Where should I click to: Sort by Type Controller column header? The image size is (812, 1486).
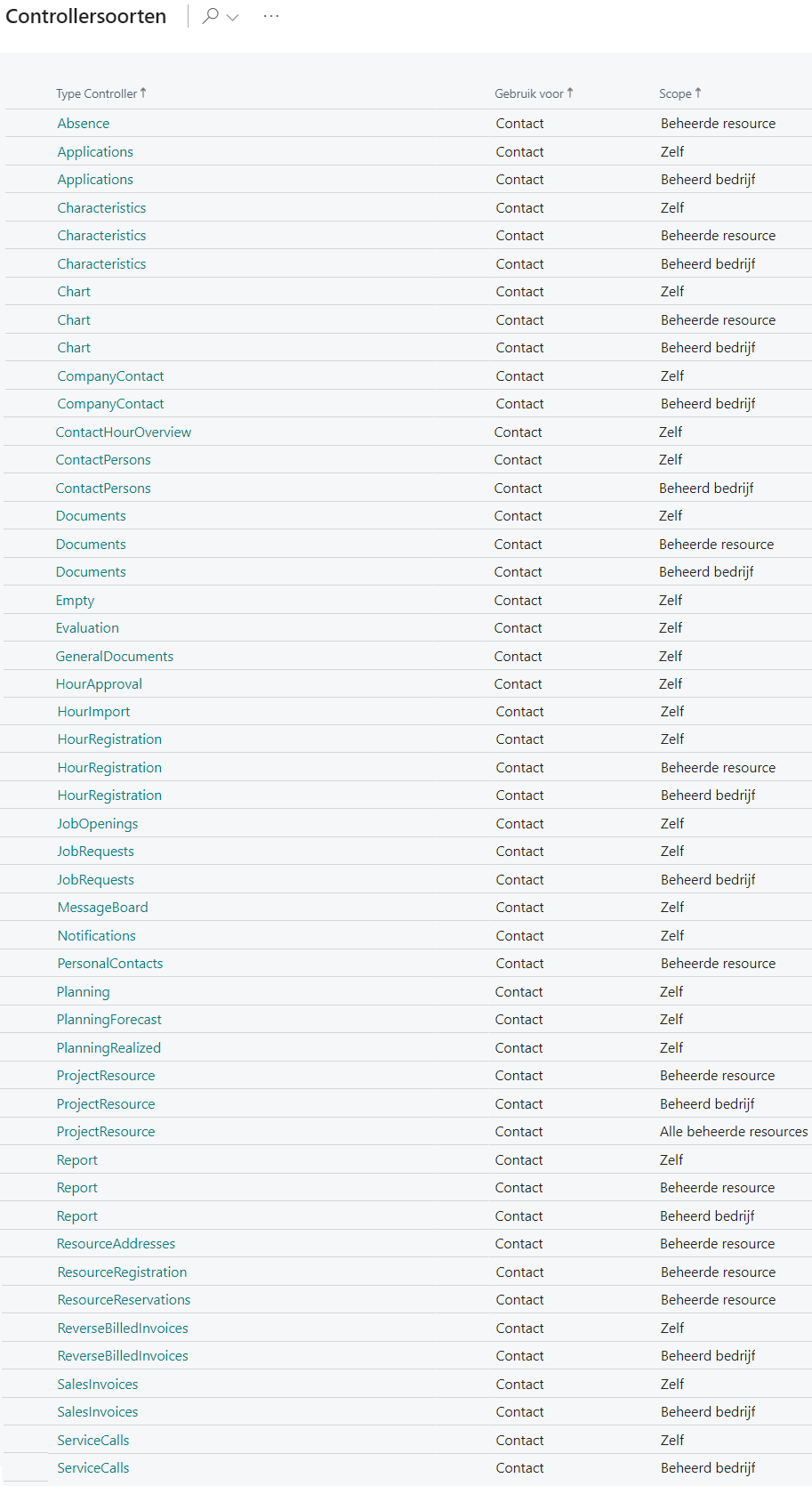coord(96,93)
